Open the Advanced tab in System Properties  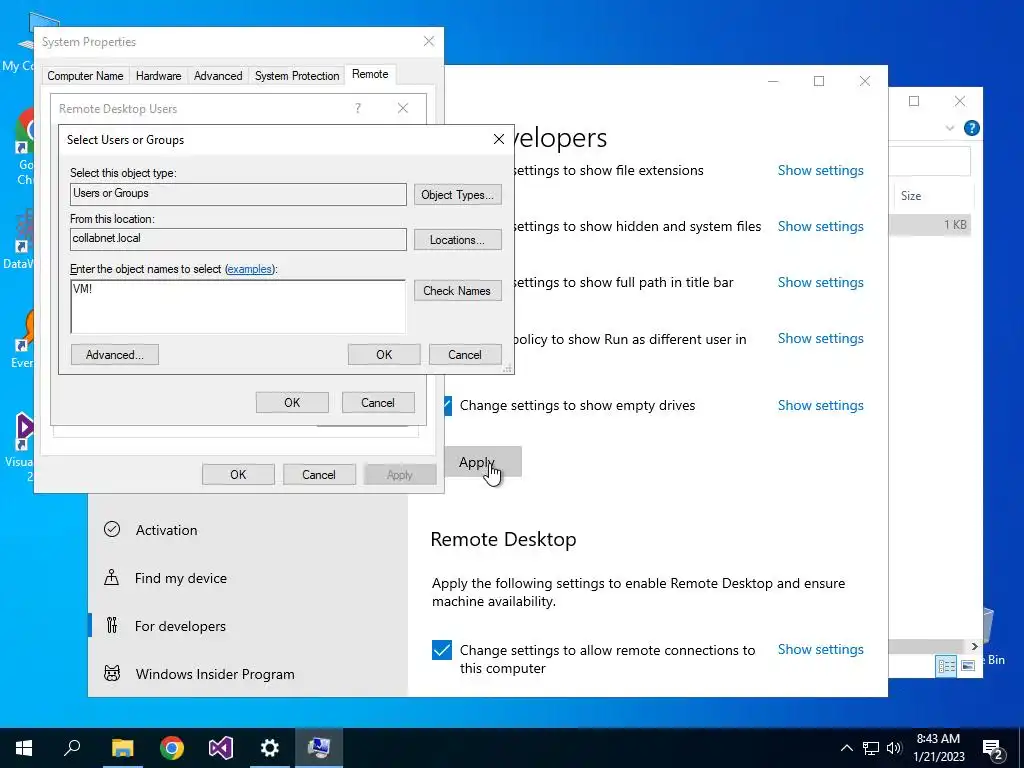point(218,76)
